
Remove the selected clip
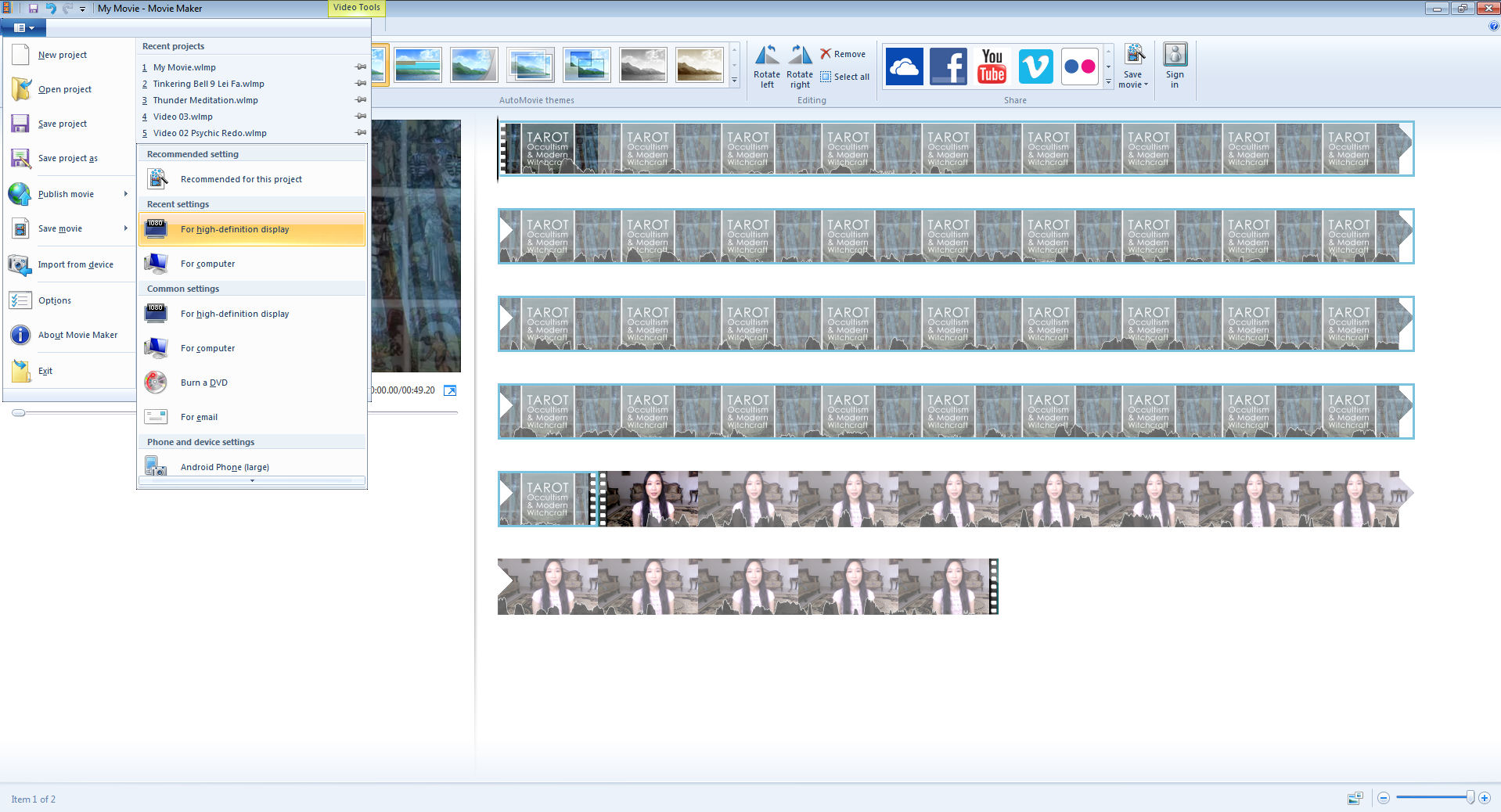click(x=843, y=54)
